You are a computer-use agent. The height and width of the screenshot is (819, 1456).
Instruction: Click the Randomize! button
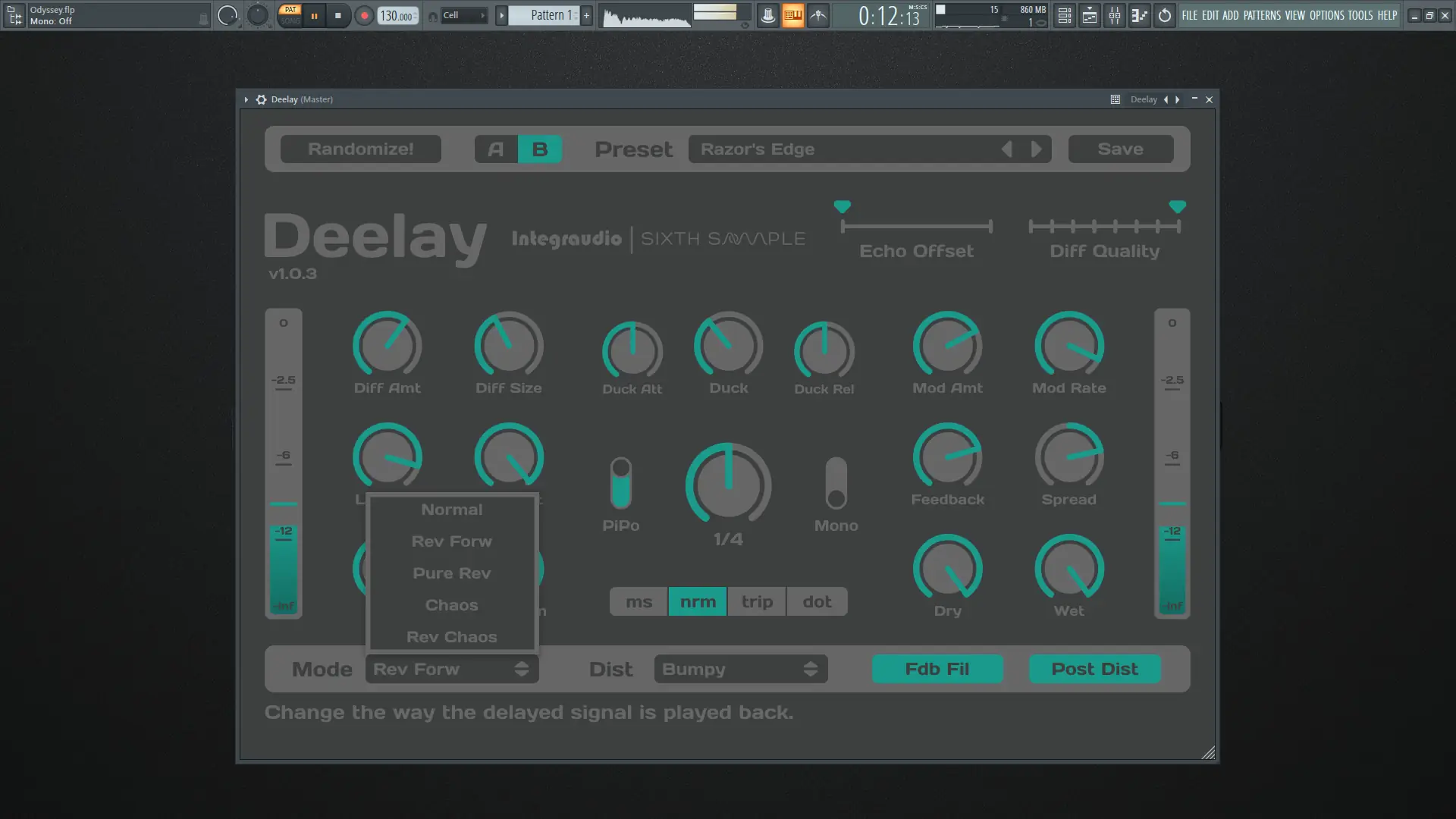coord(360,149)
